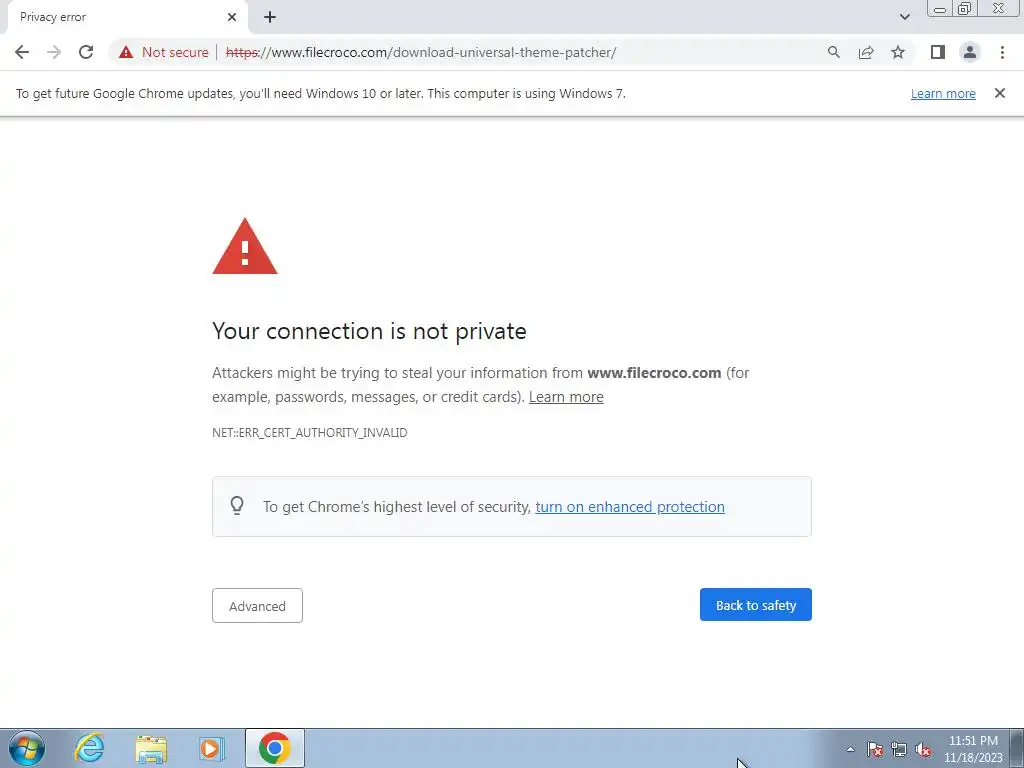Click the lightbulb icon in security tip box
Viewport: 1024px width, 768px height.
tap(237, 505)
